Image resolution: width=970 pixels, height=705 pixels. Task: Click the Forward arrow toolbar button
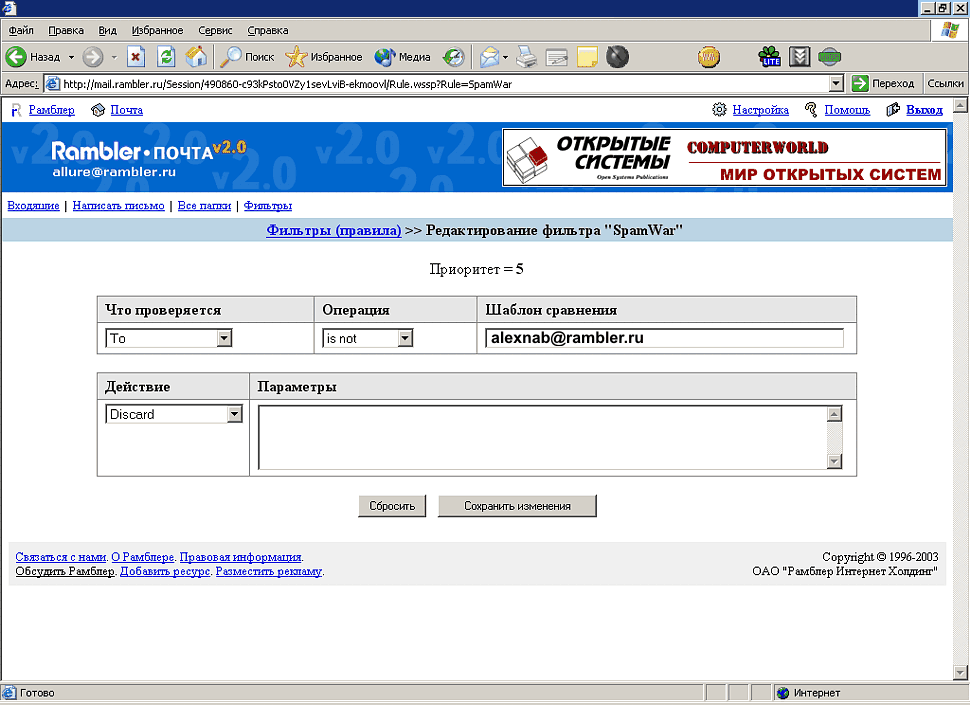pyautogui.click(x=93, y=57)
